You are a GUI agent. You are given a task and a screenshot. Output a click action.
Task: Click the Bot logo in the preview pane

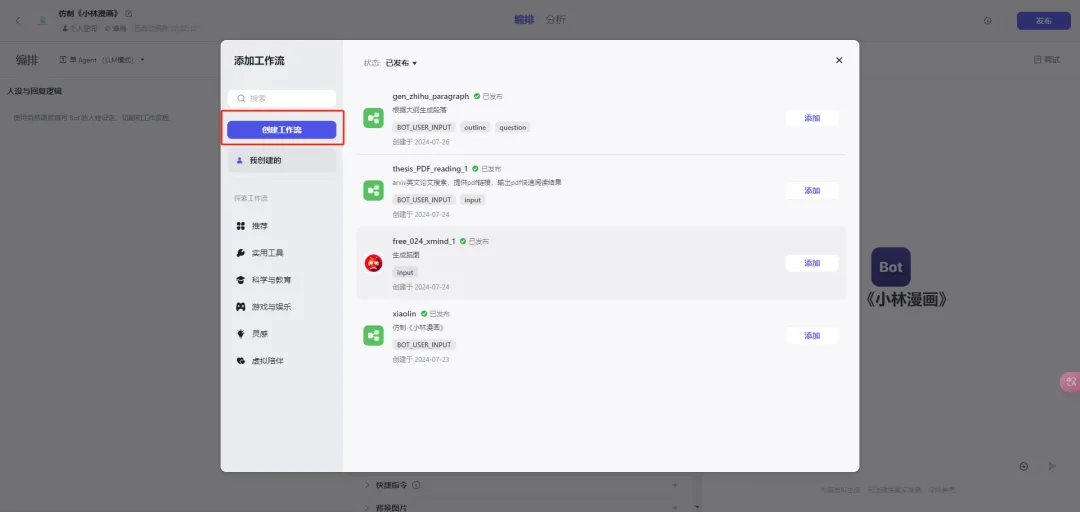(x=891, y=267)
